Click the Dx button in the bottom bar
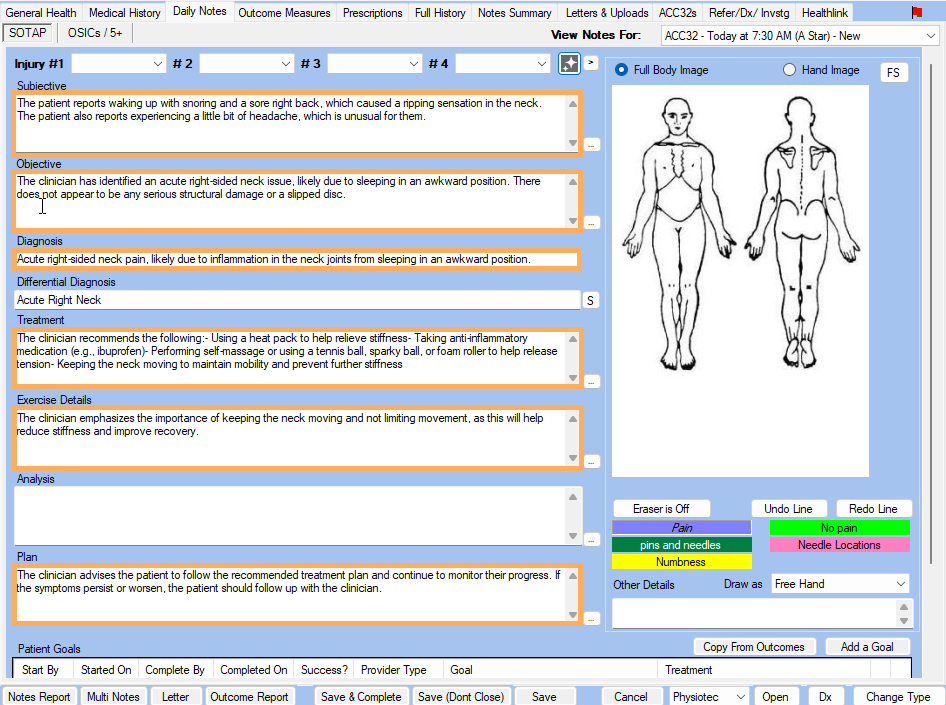 tap(825, 697)
